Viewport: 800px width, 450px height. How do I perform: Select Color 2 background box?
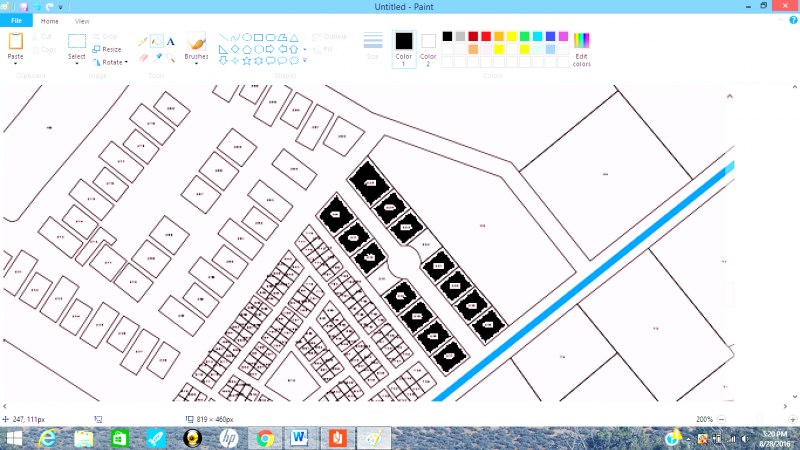[428, 49]
